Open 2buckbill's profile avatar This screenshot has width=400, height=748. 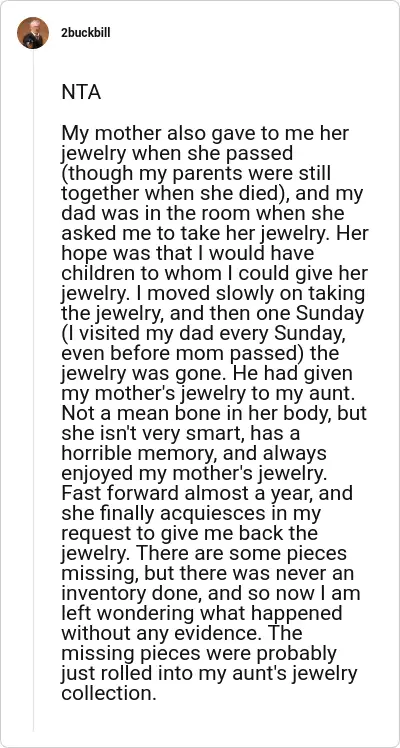point(33,33)
